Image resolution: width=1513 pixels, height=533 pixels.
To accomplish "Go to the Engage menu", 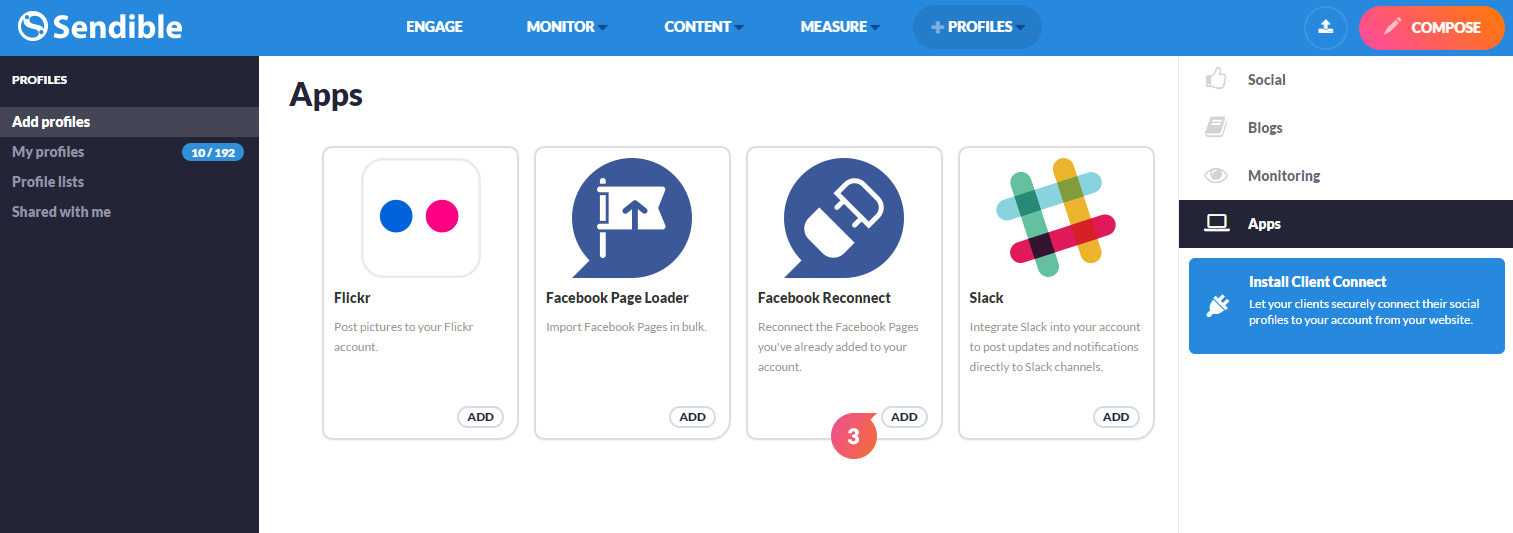I will pos(434,27).
